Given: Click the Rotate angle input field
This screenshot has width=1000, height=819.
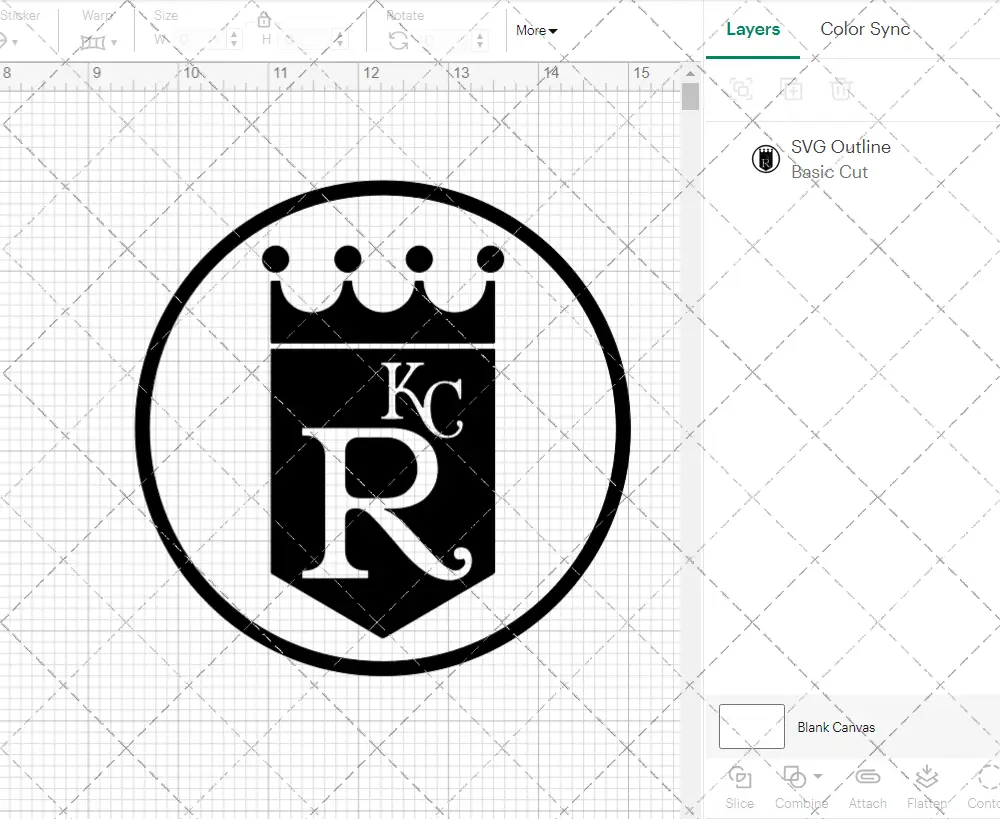Looking at the screenshot, I should point(446,40).
